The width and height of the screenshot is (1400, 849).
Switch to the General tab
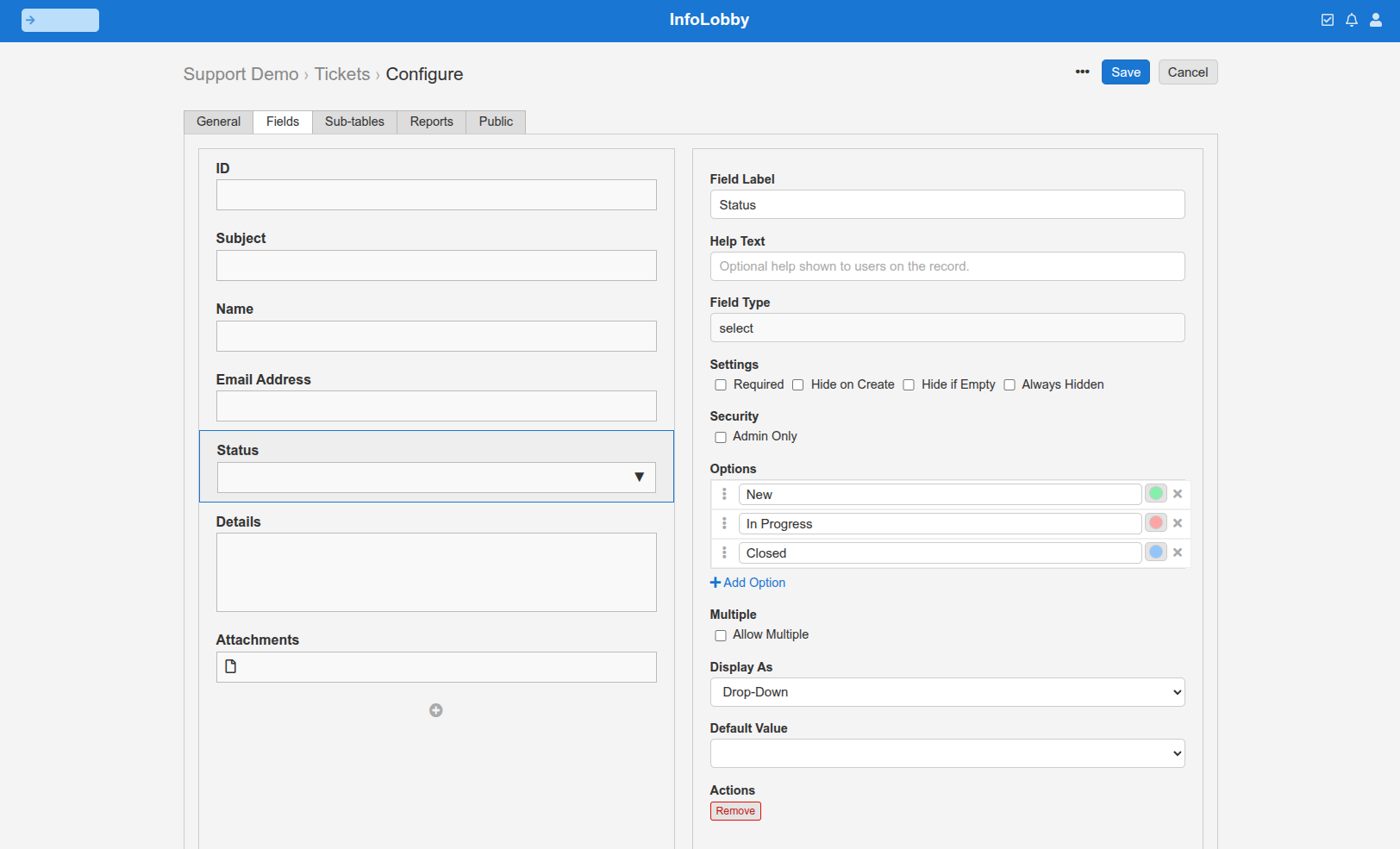point(218,122)
